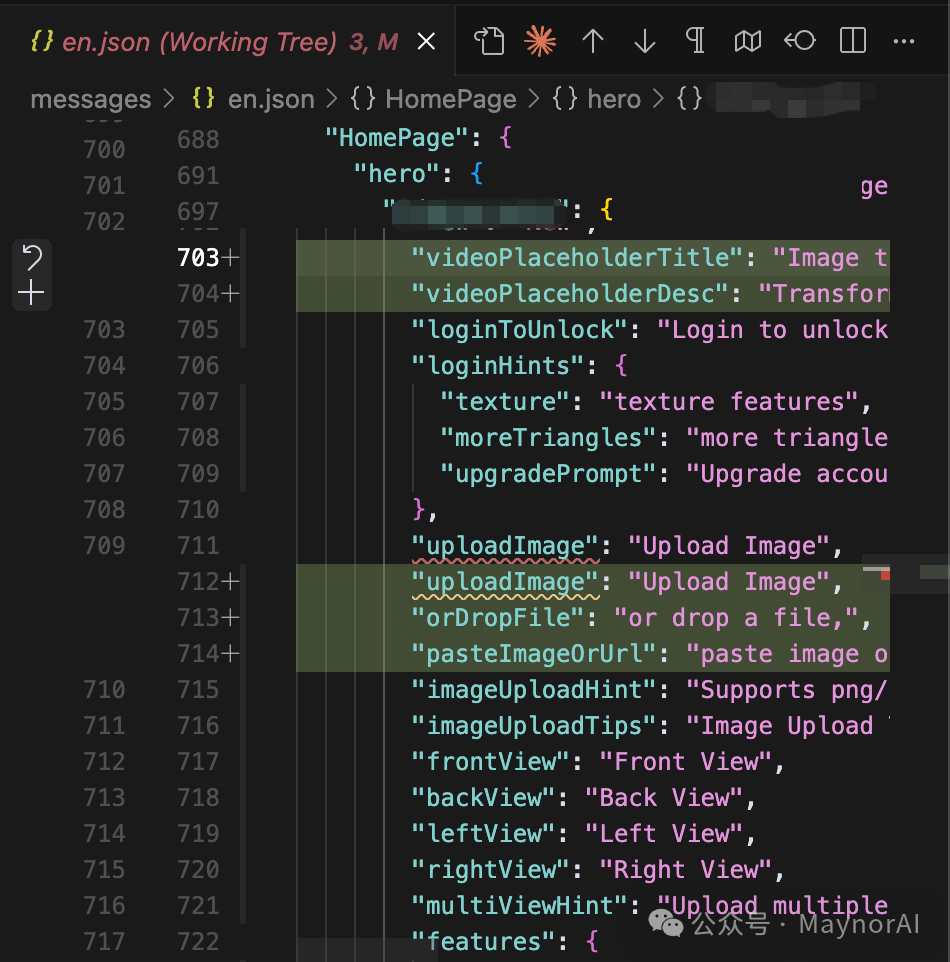Click red marker in overview ruler
The height and width of the screenshot is (962, 950).
[x=885, y=575]
